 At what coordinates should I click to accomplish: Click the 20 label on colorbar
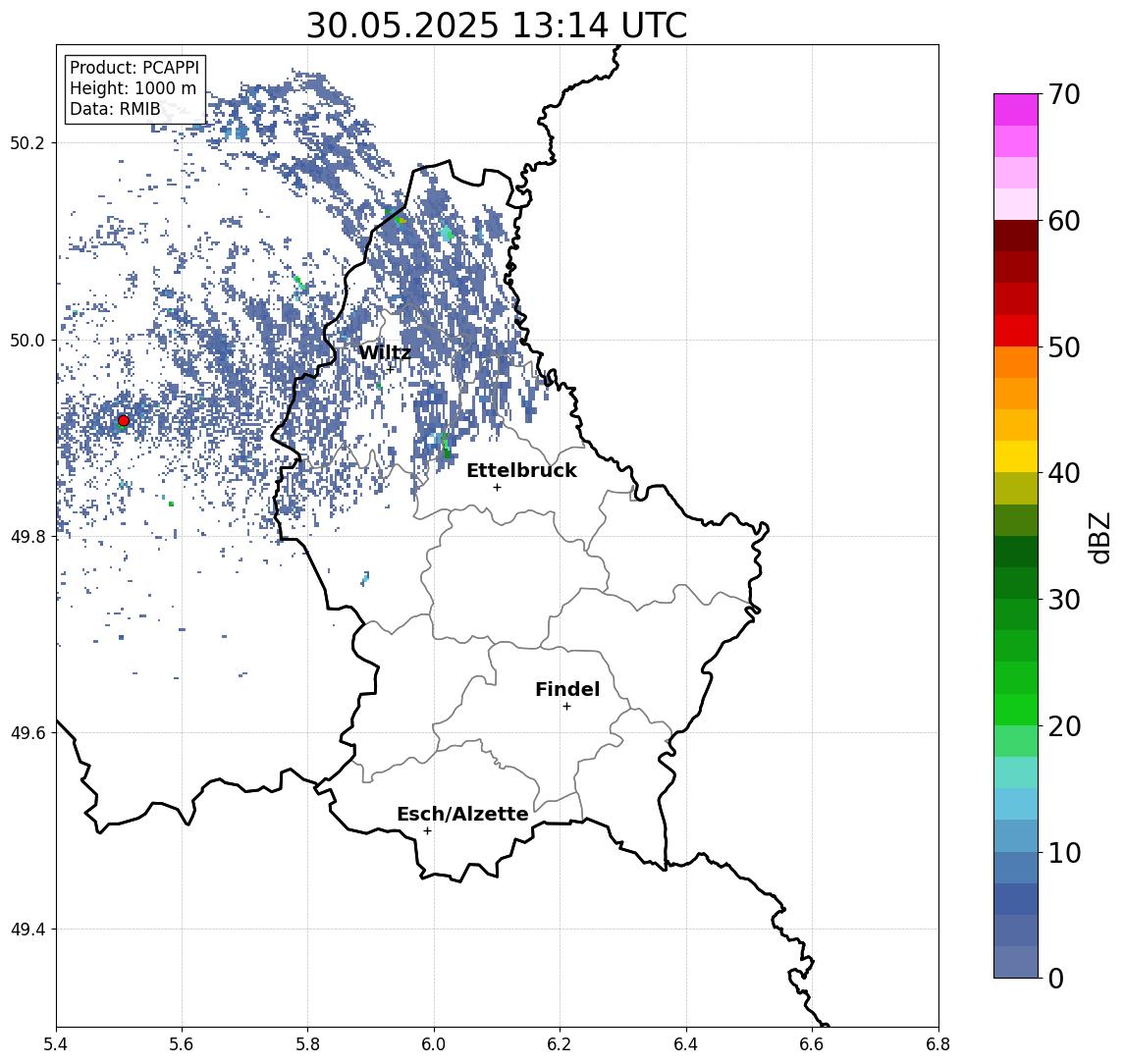point(1064,726)
